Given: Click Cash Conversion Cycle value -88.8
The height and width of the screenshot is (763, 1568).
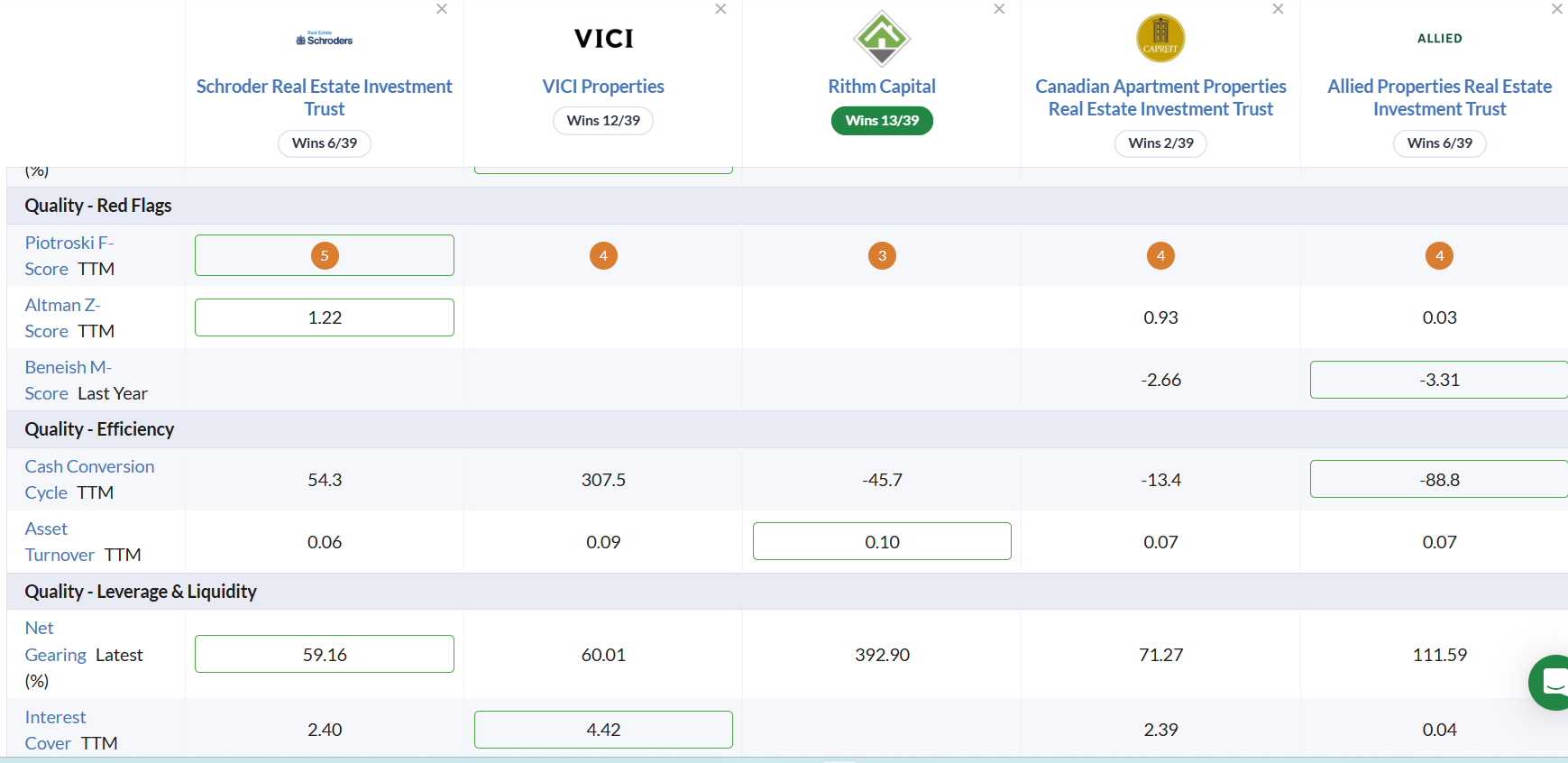Looking at the screenshot, I should pos(1439,479).
